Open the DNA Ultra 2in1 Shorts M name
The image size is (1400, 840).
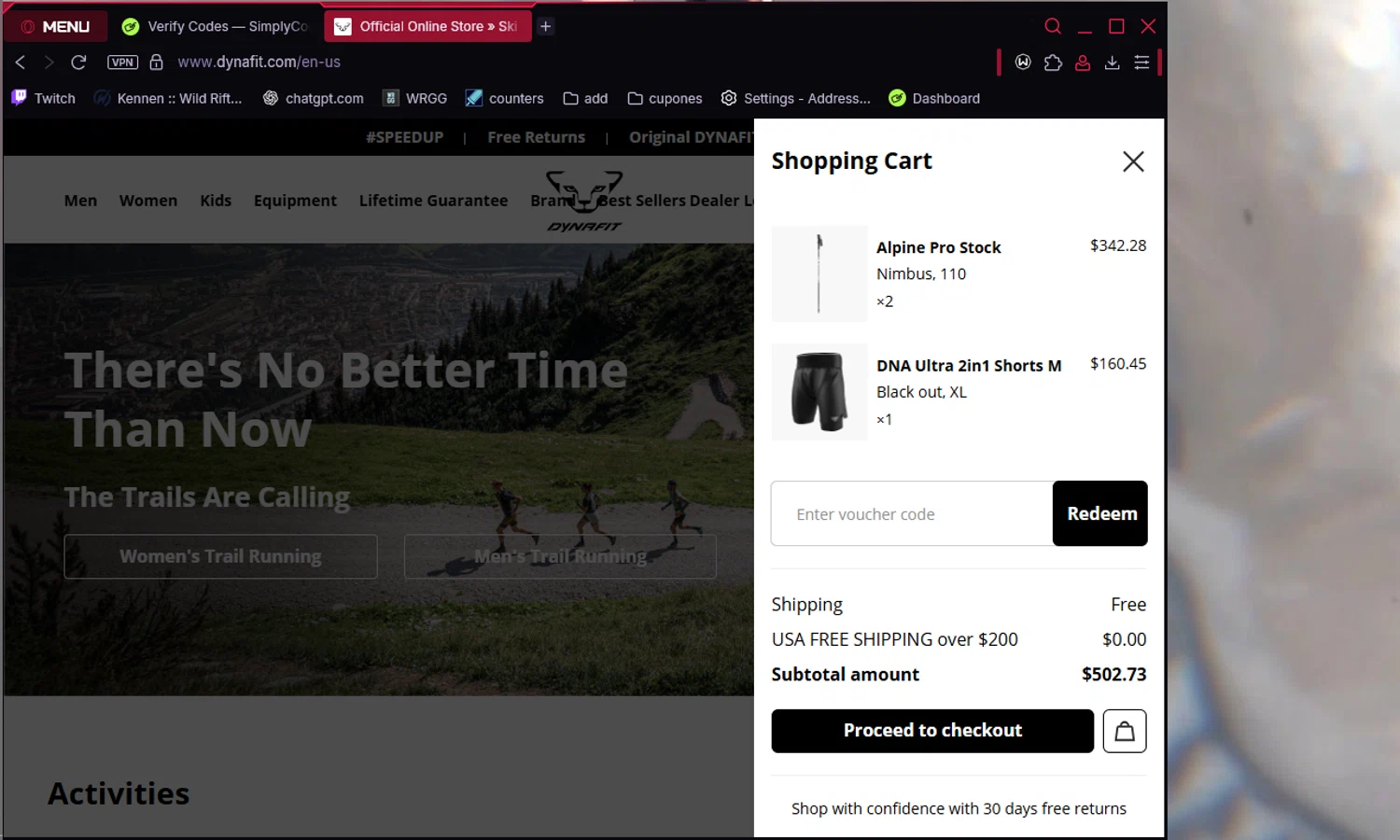[969, 366]
